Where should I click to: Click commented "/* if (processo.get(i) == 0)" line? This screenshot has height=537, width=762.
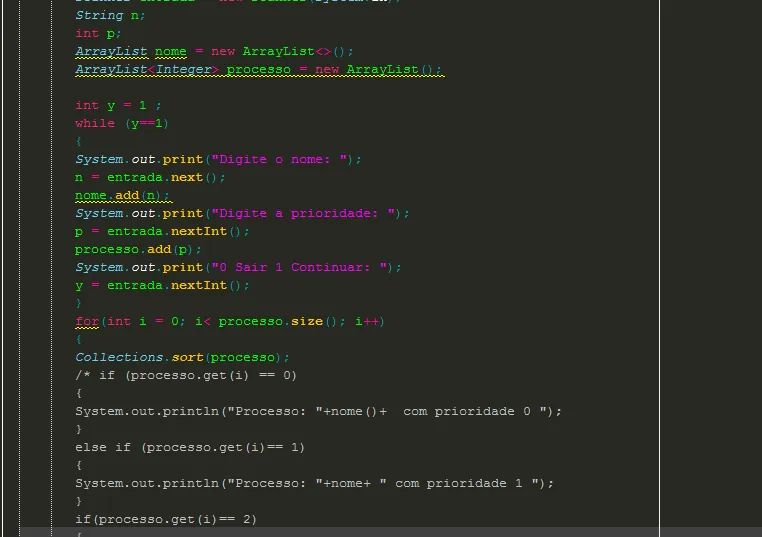[x=186, y=375]
